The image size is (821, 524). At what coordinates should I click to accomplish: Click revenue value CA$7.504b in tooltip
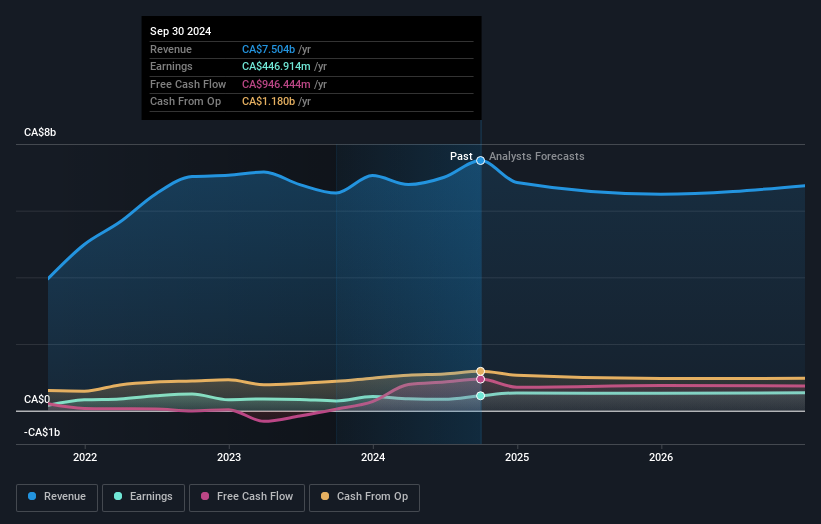click(x=268, y=49)
